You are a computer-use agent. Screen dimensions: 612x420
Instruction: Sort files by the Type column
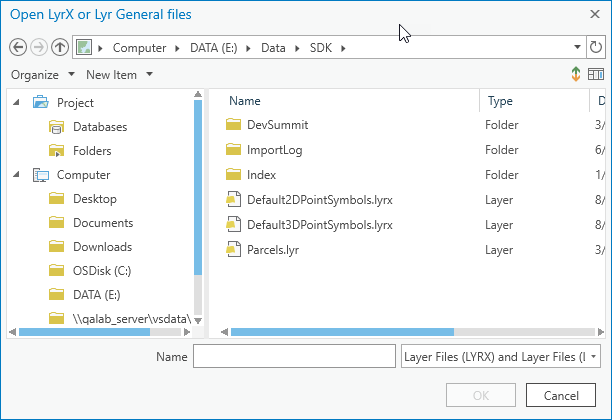point(500,101)
